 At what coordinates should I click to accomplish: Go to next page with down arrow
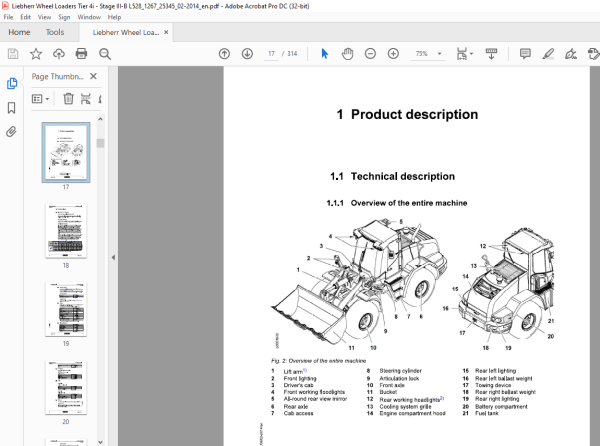pos(247,54)
